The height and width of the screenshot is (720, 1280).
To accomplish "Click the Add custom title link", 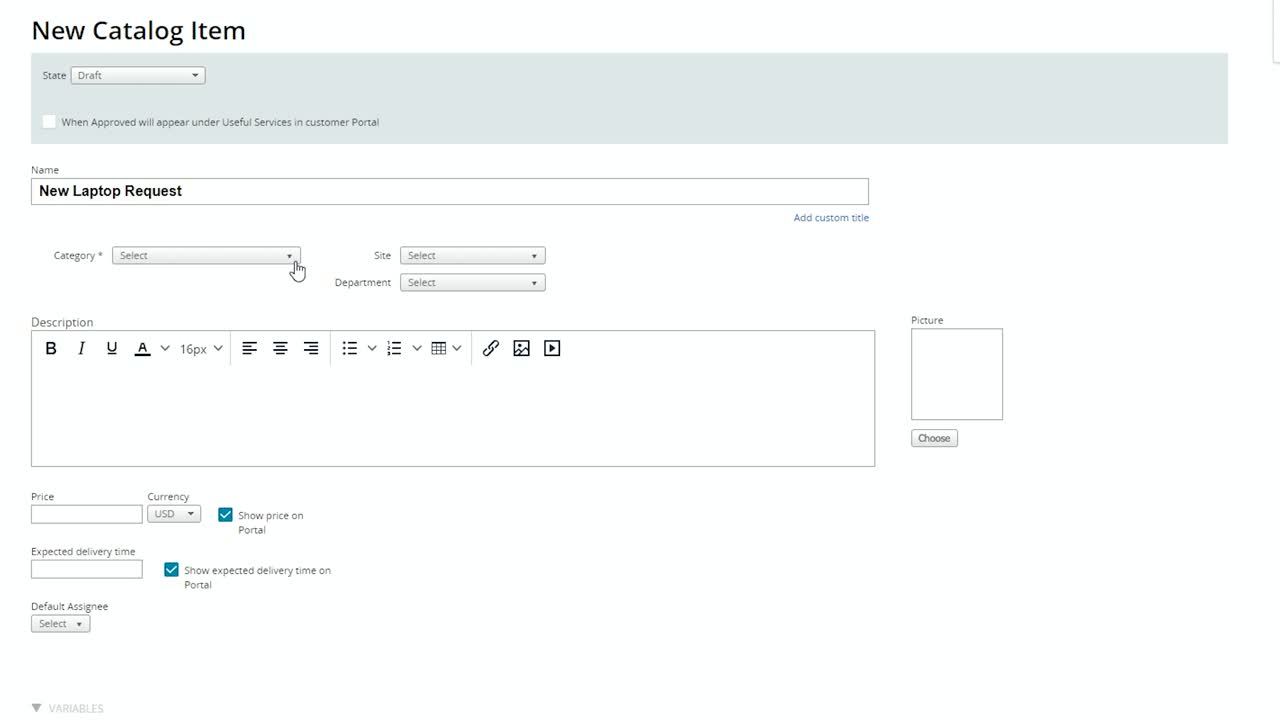I will [x=830, y=218].
